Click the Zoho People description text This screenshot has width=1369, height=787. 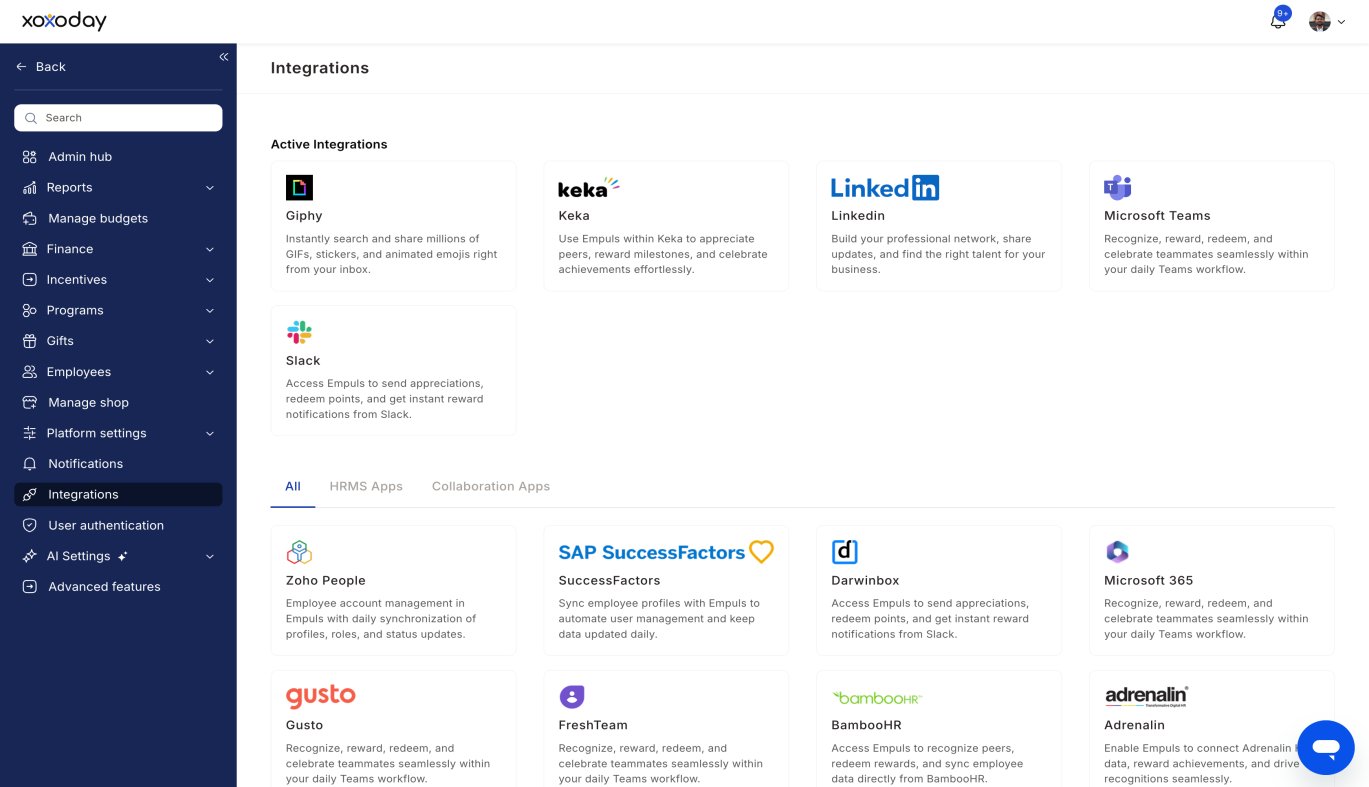coord(381,619)
